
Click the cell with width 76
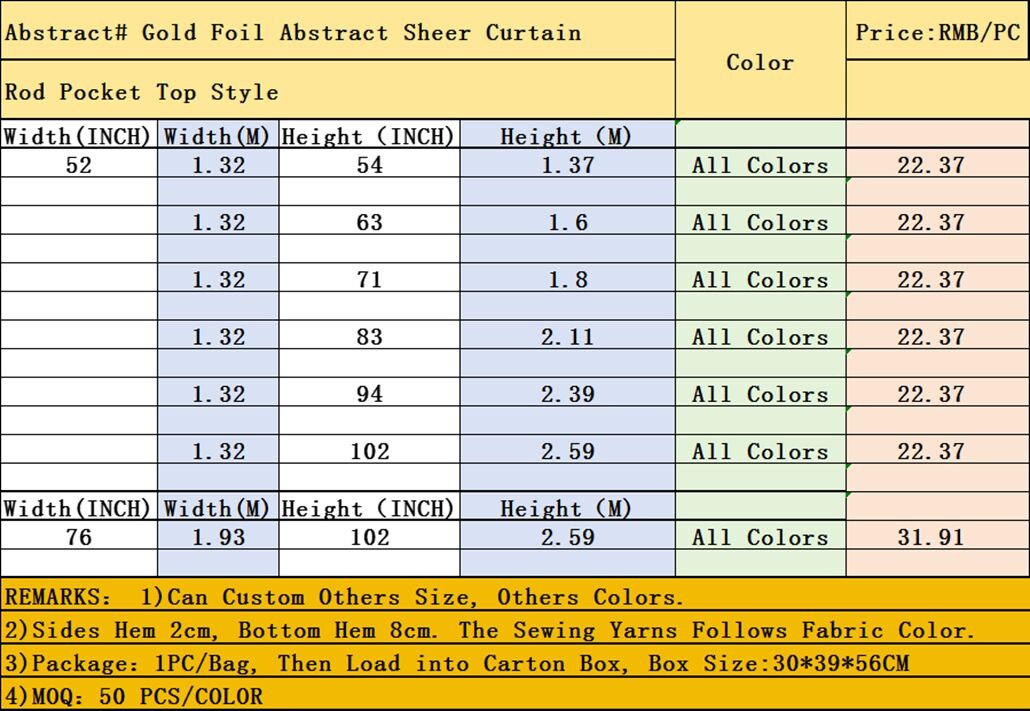click(x=79, y=536)
